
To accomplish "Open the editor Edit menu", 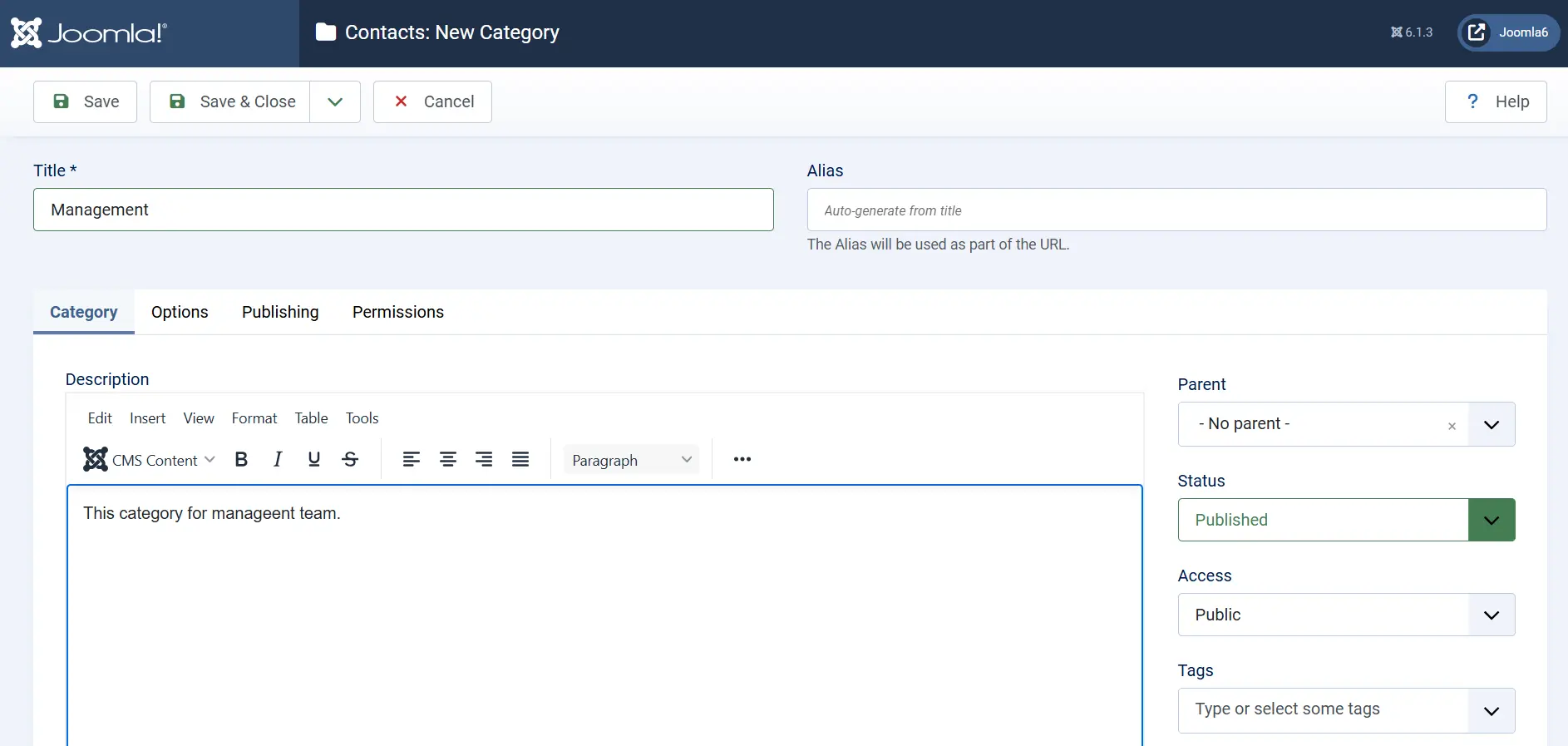I will [x=100, y=418].
